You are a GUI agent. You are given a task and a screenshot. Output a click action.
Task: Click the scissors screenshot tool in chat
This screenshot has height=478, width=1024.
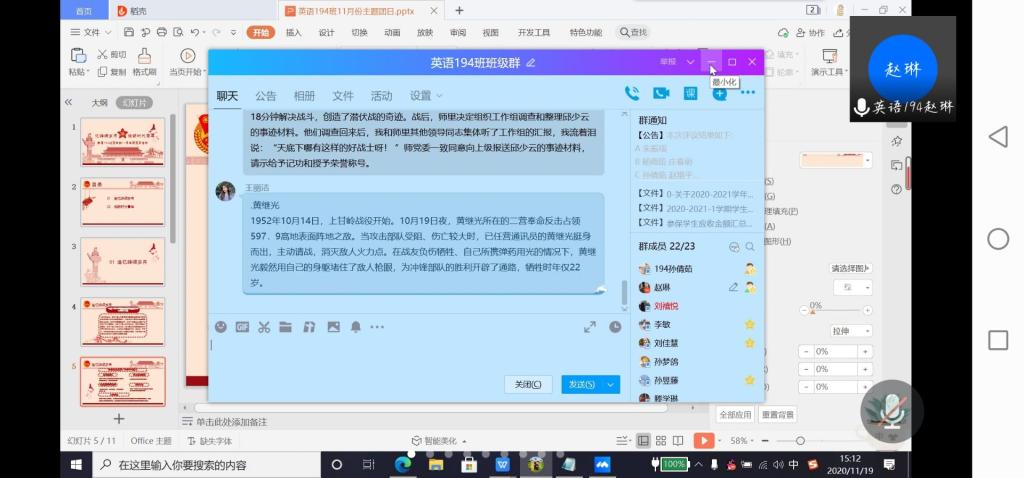pos(264,327)
